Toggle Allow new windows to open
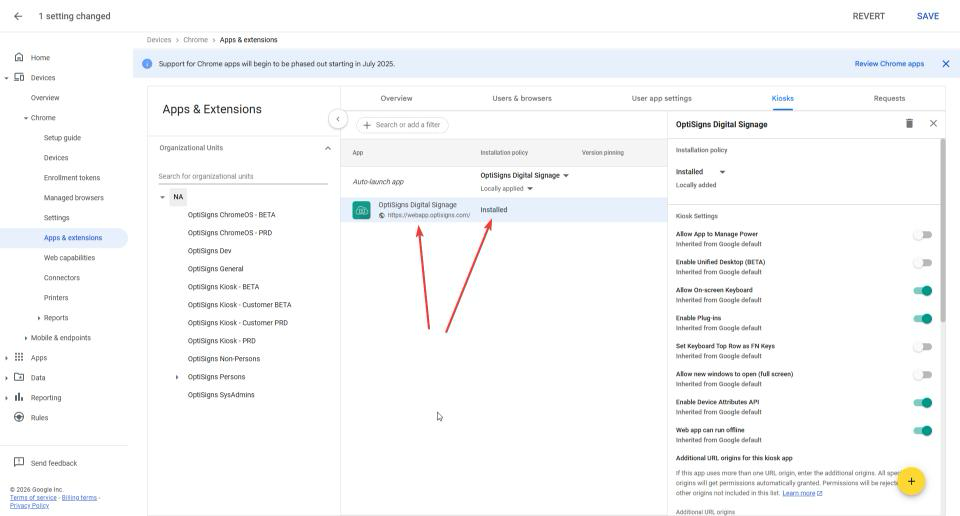 point(923,375)
